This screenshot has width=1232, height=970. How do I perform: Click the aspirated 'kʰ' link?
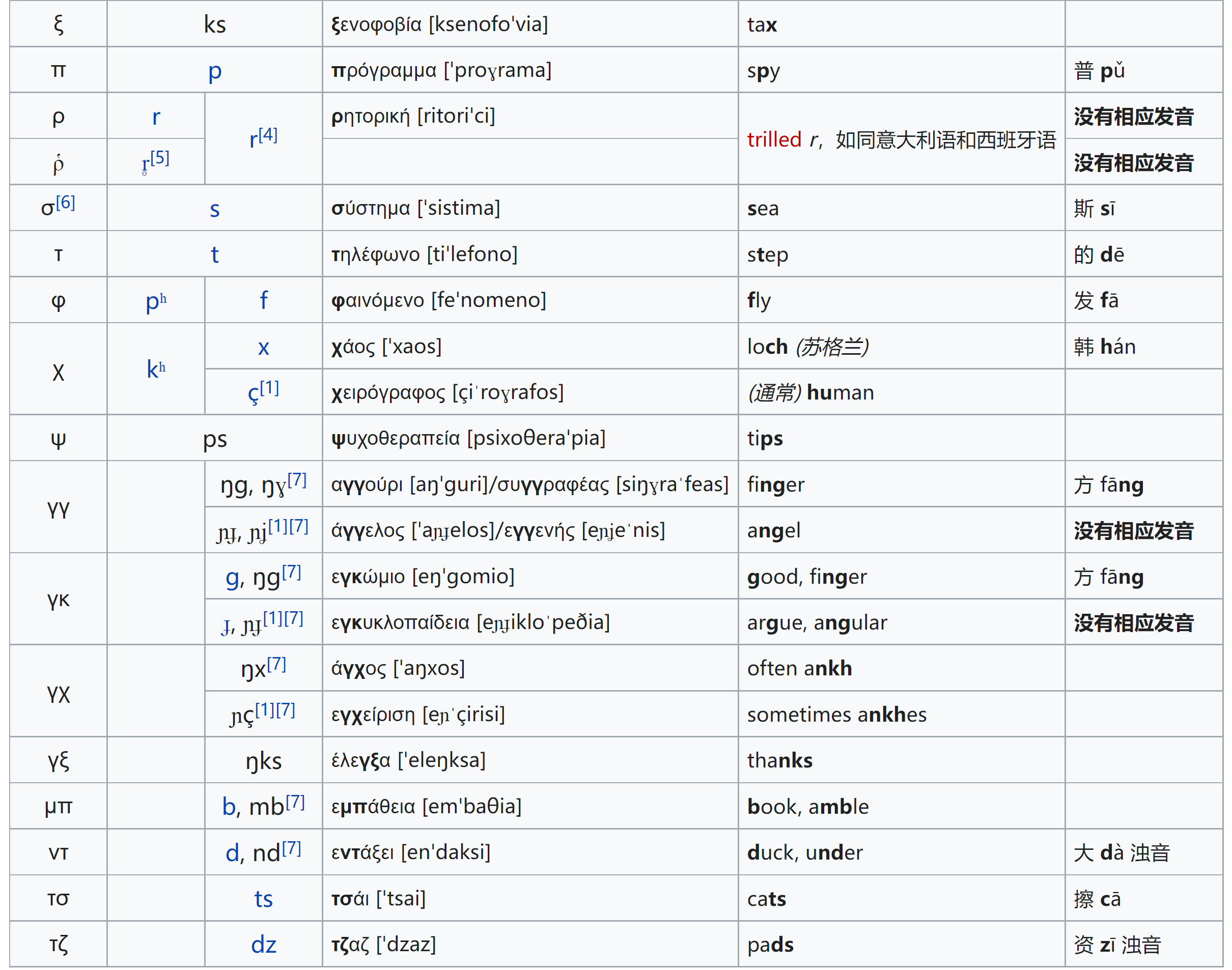click(x=156, y=369)
